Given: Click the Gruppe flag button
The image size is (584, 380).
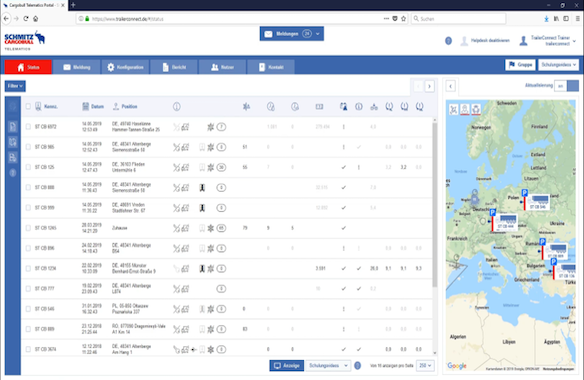Looking at the screenshot, I should coord(520,65).
